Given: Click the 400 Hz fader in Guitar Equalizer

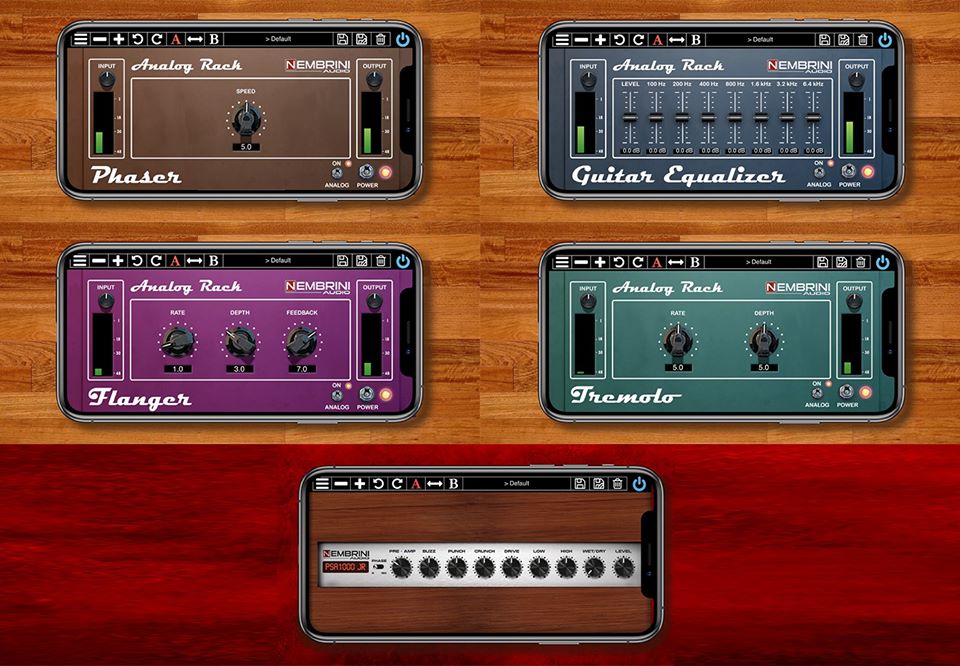Looking at the screenshot, I should (x=708, y=118).
